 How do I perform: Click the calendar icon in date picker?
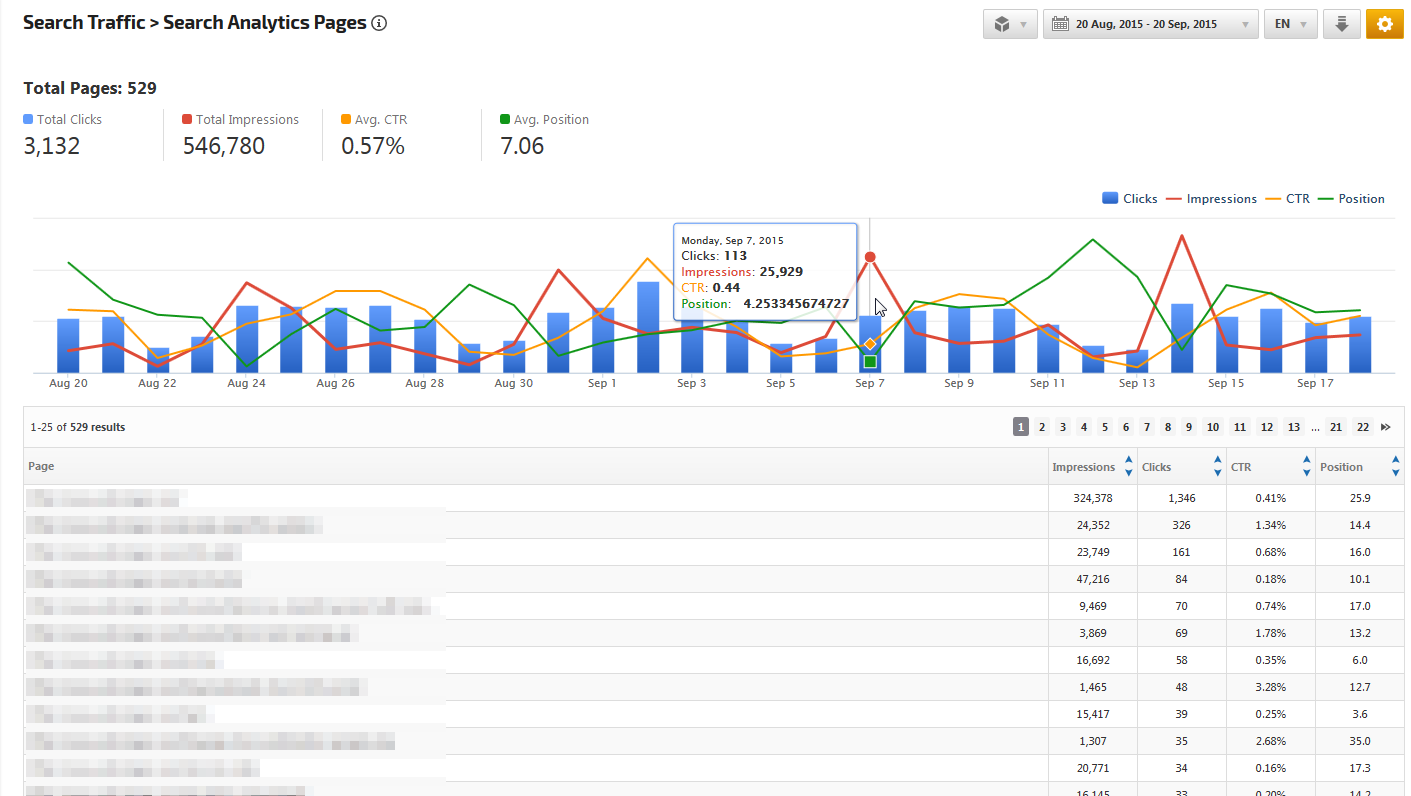pos(1060,24)
